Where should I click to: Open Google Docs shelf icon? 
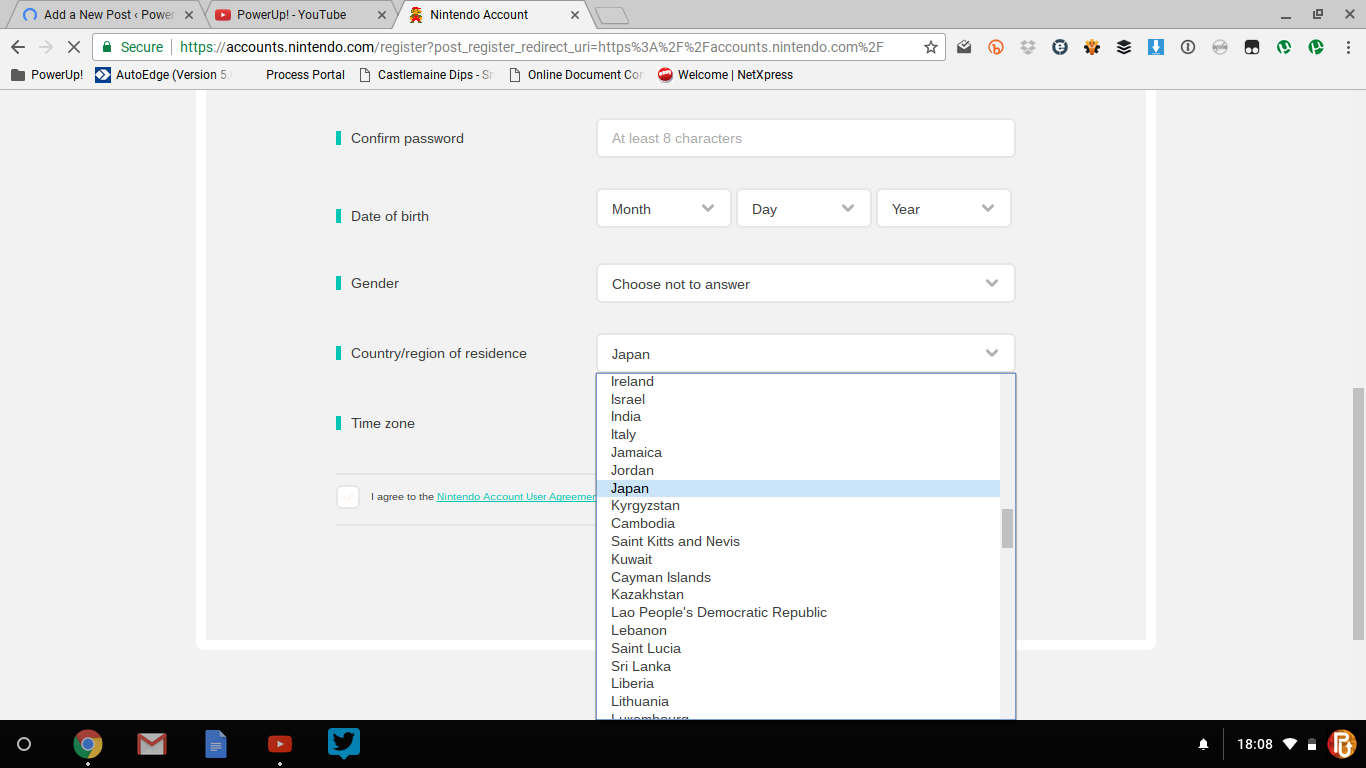[216, 744]
